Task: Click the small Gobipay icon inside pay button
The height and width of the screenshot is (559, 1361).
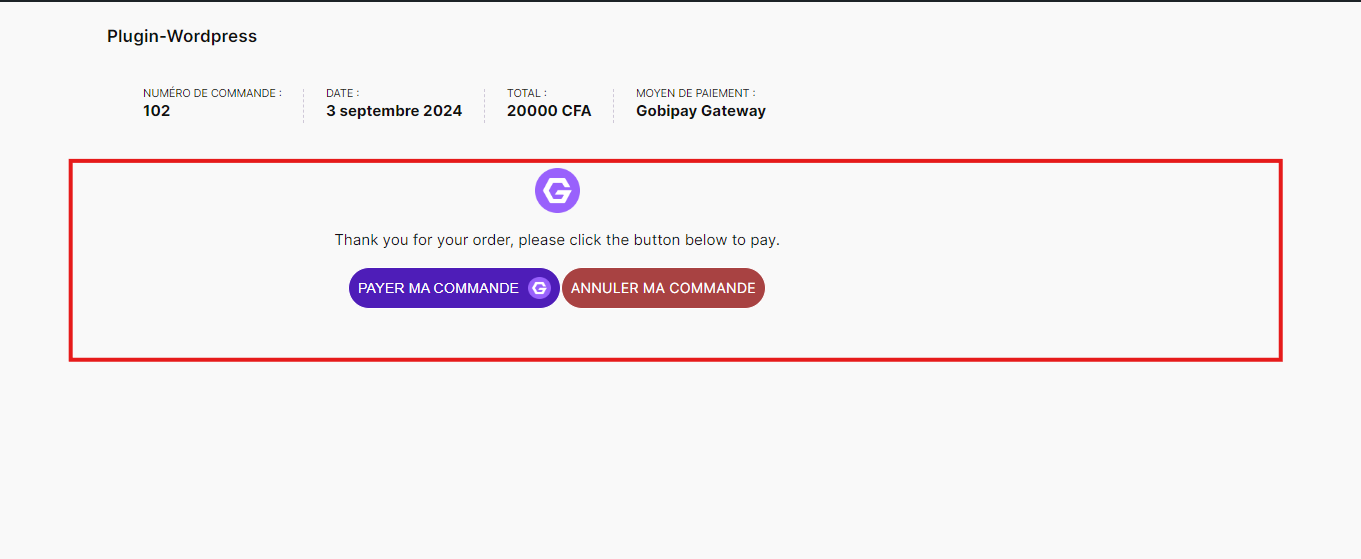Action: tap(540, 288)
